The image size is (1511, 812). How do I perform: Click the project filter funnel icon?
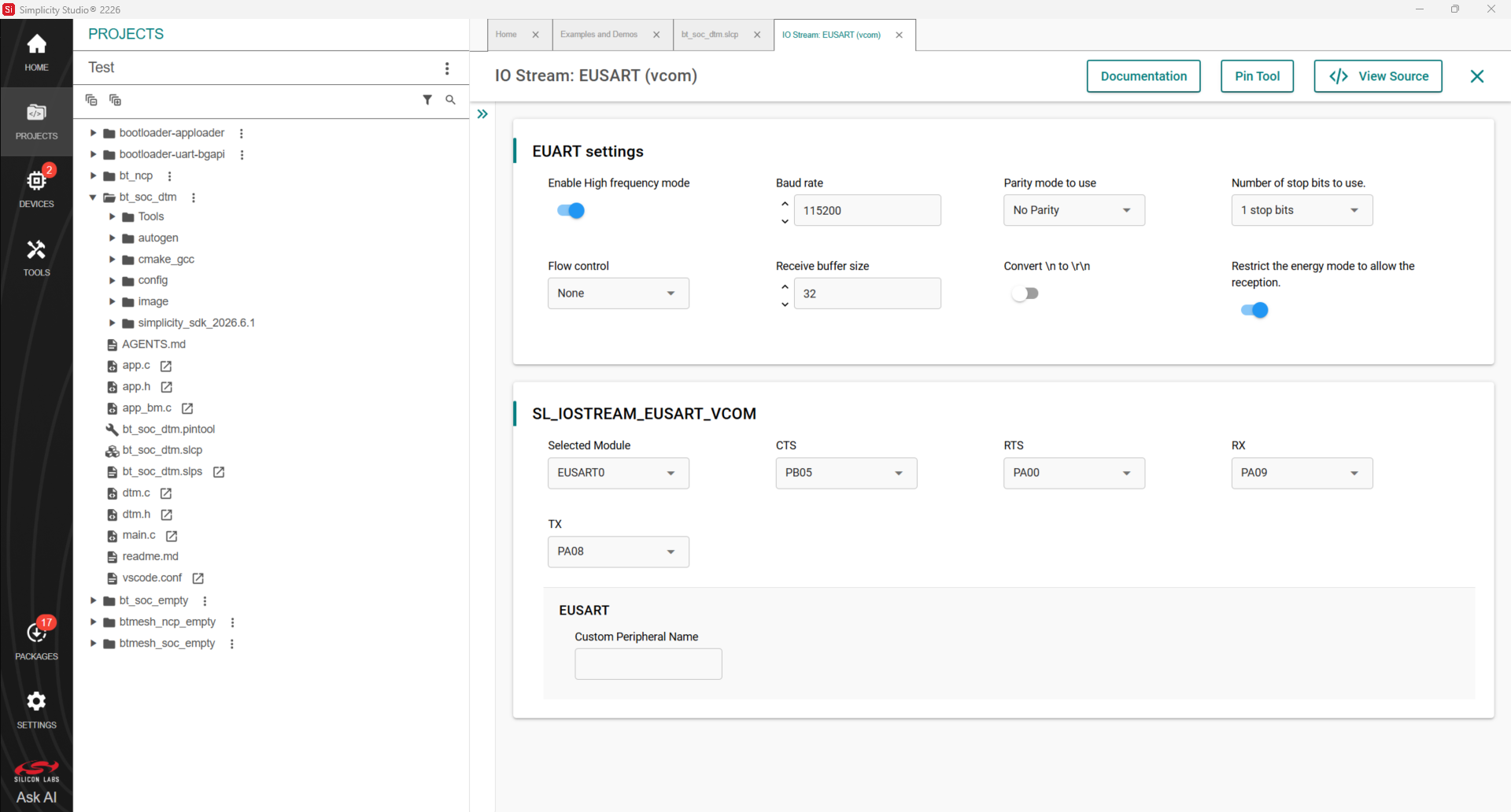(427, 100)
